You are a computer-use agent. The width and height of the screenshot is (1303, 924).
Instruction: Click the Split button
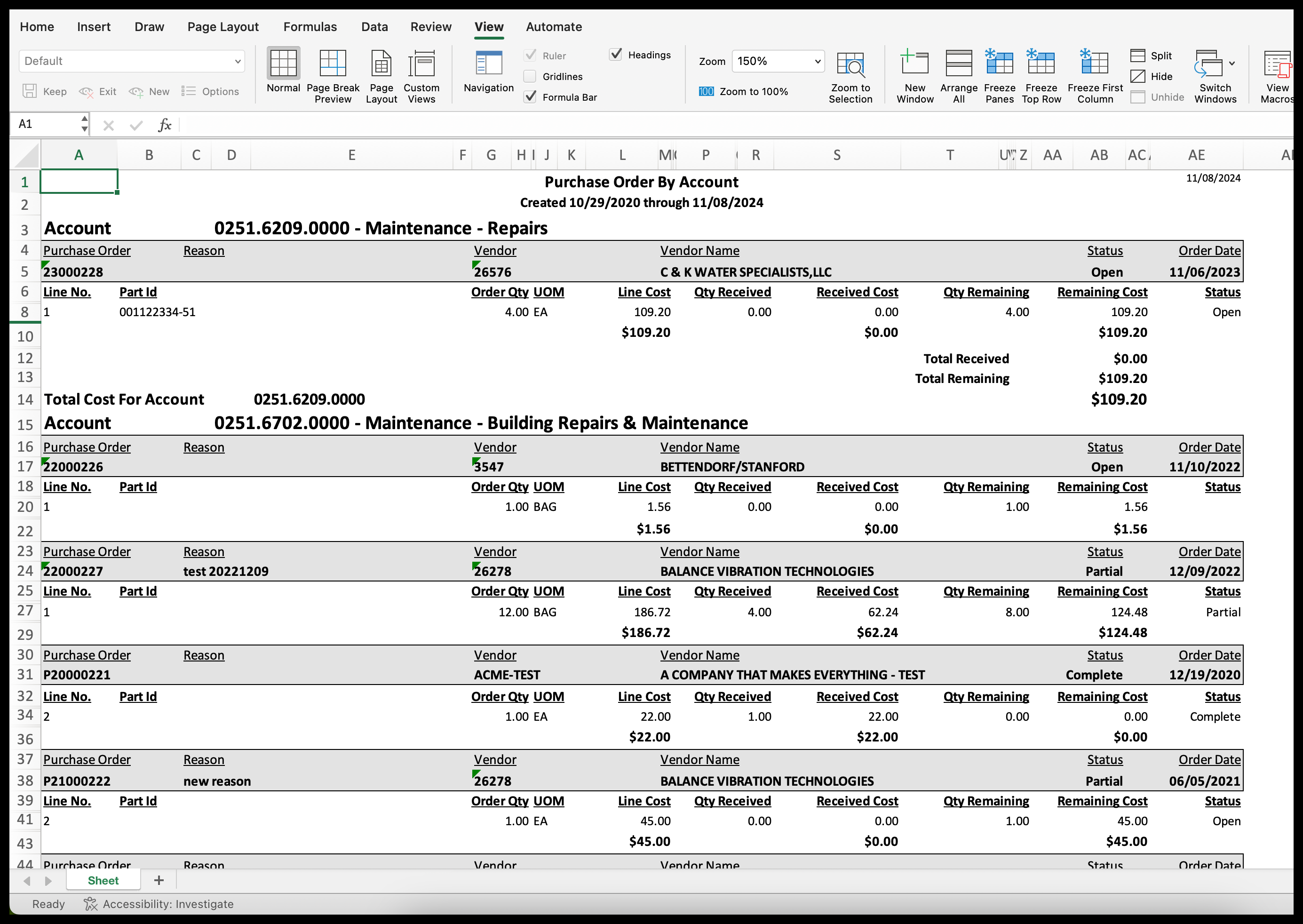point(1151,56)
